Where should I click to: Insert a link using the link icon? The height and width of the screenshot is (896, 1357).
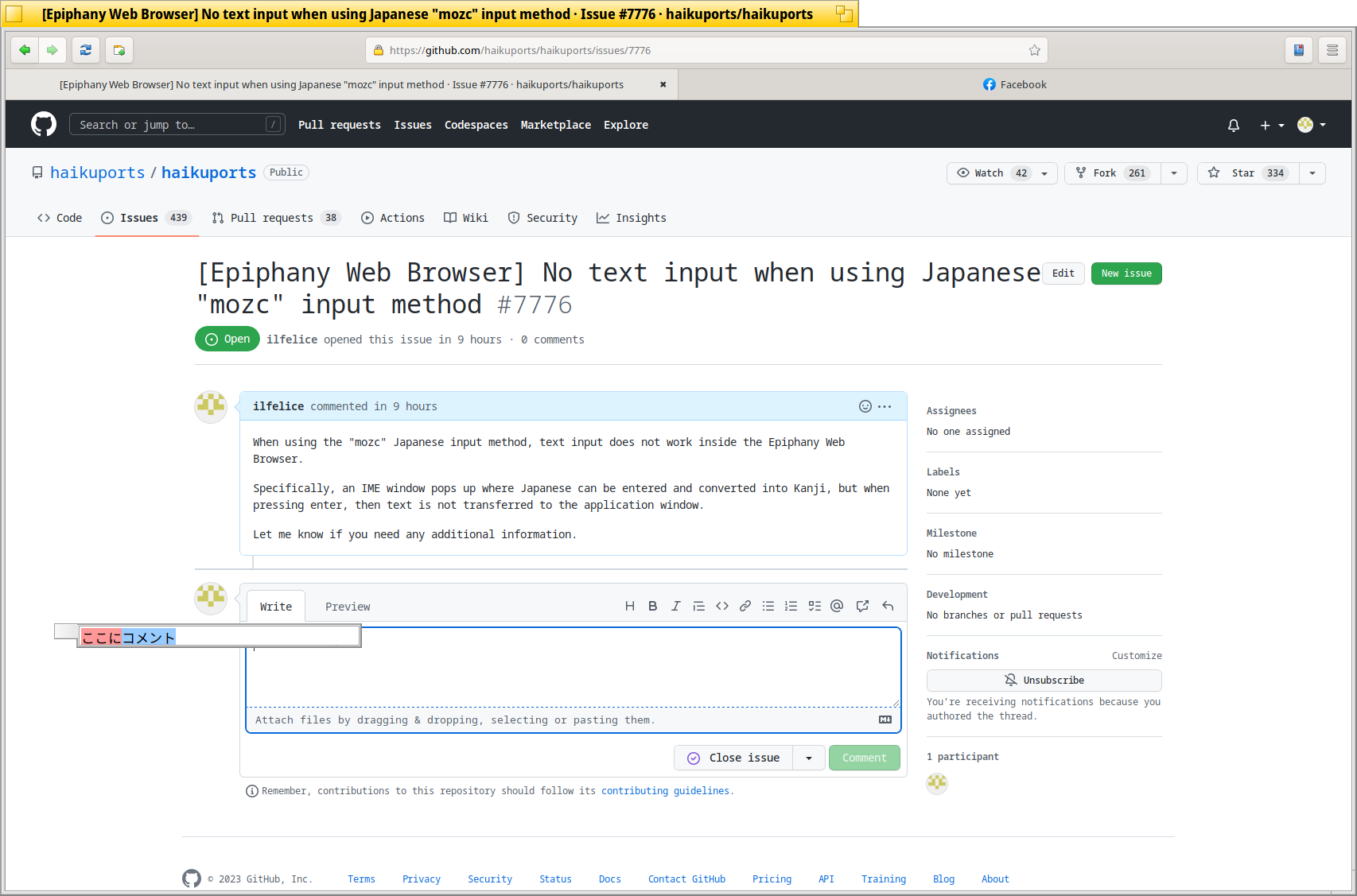tap(745, 605)
